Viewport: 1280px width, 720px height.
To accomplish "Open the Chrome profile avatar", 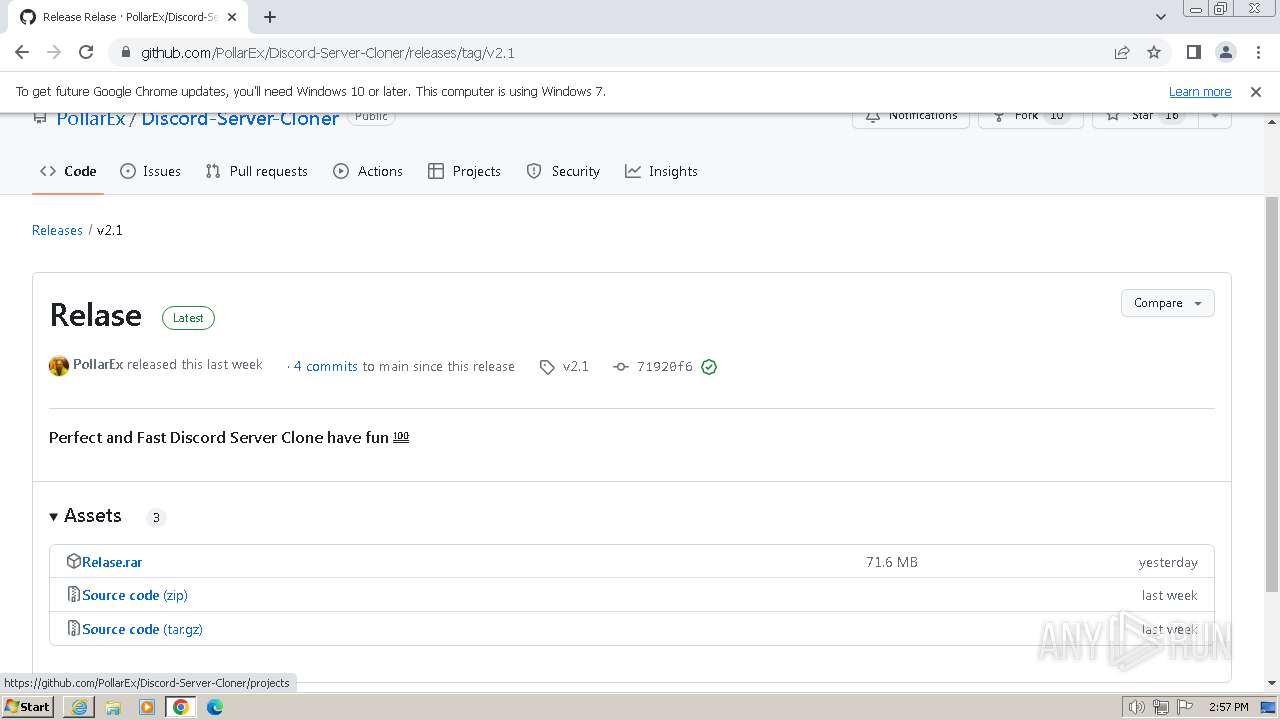I will pos(1225,52).
